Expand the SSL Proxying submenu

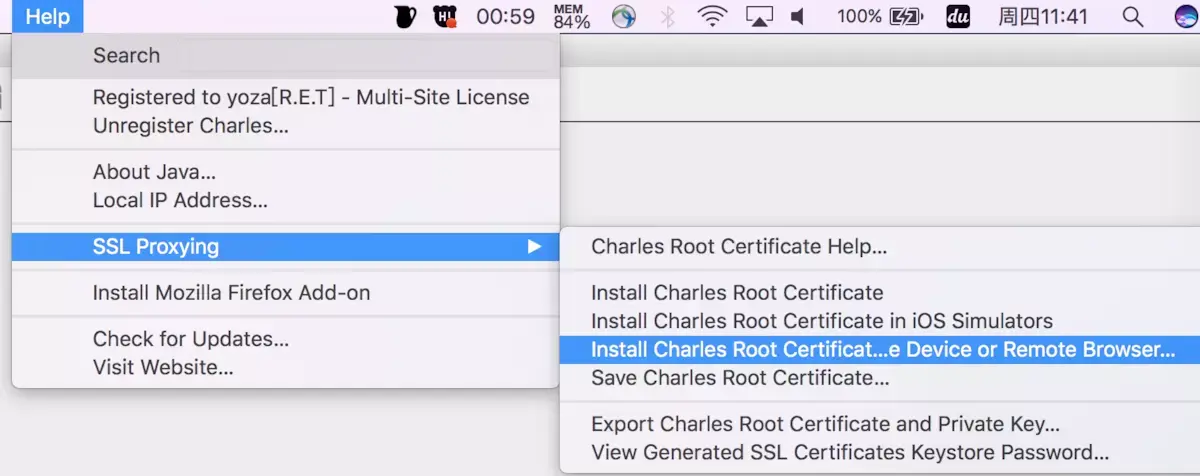click(286, 247)
